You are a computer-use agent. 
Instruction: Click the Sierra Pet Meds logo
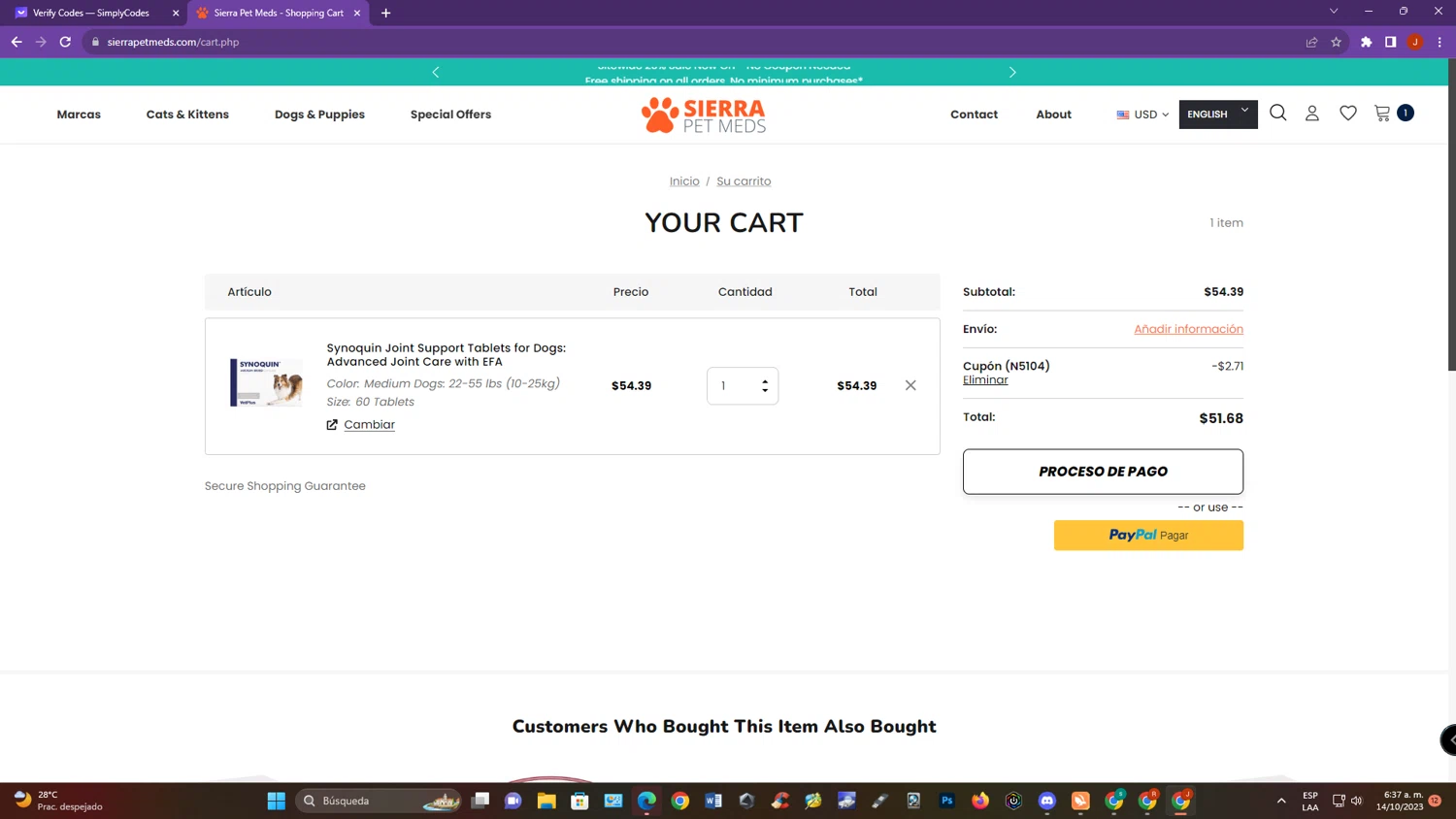point(704,115)
